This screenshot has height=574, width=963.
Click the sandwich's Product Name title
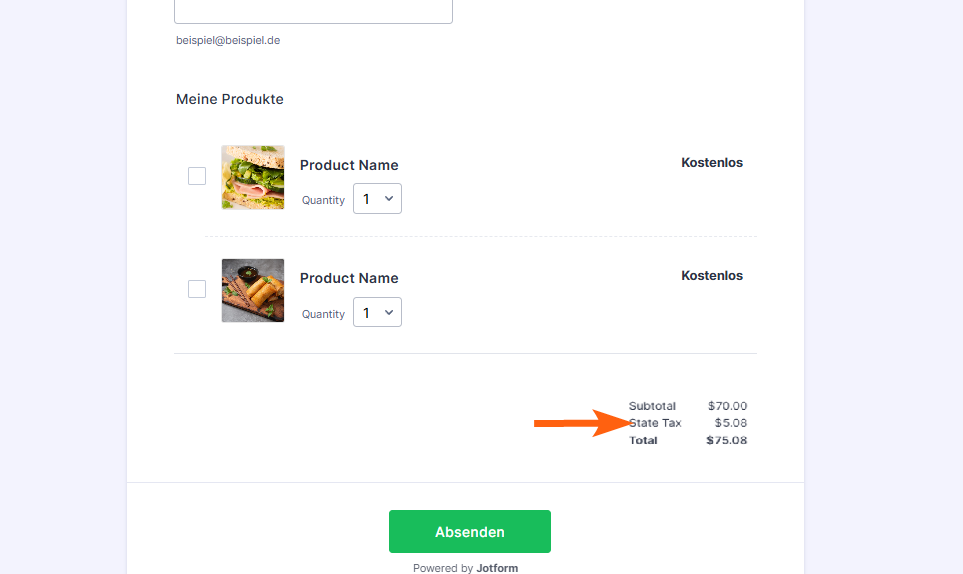pos(349,165)
